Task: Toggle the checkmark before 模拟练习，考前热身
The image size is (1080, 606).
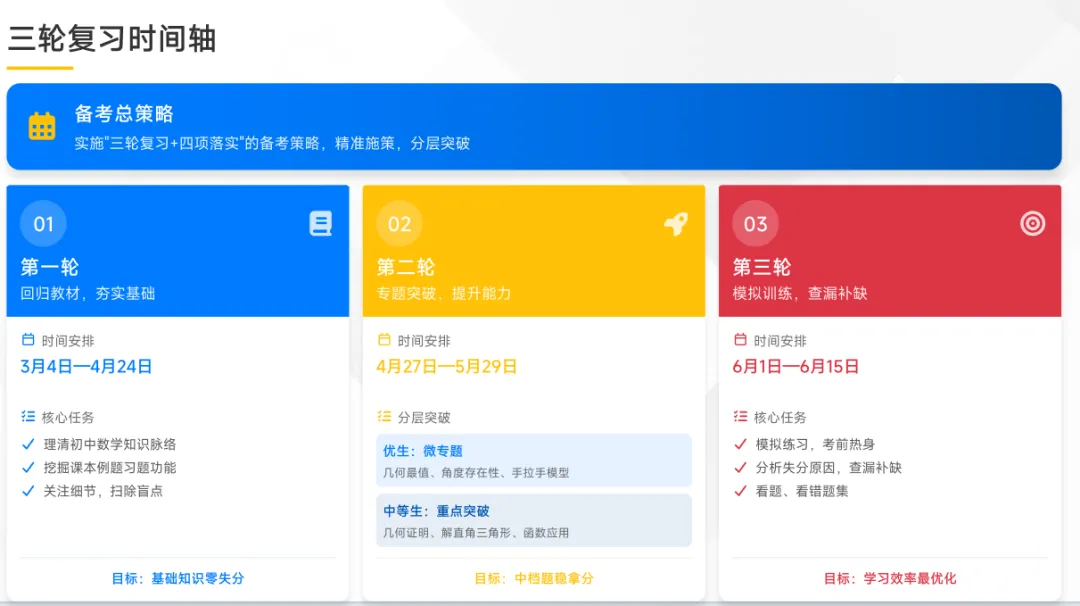Action: [739, 444]
